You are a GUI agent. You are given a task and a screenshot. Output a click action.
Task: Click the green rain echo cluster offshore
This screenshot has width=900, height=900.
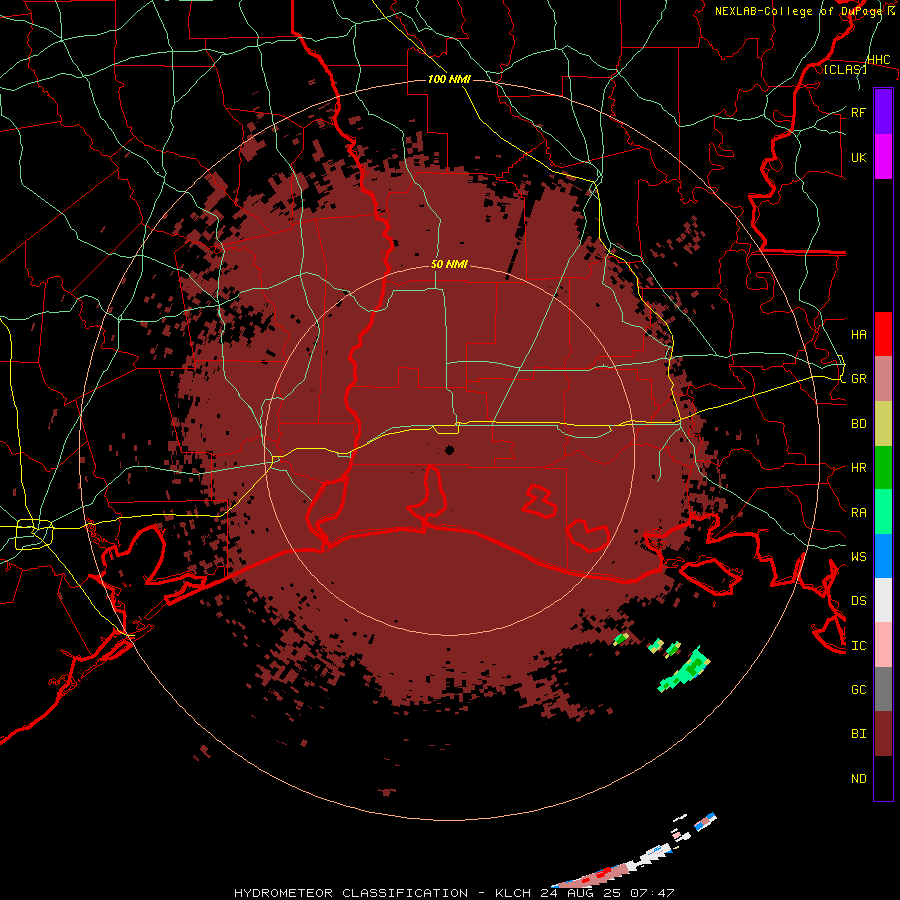pyautogui.click(x=686, y=671)
